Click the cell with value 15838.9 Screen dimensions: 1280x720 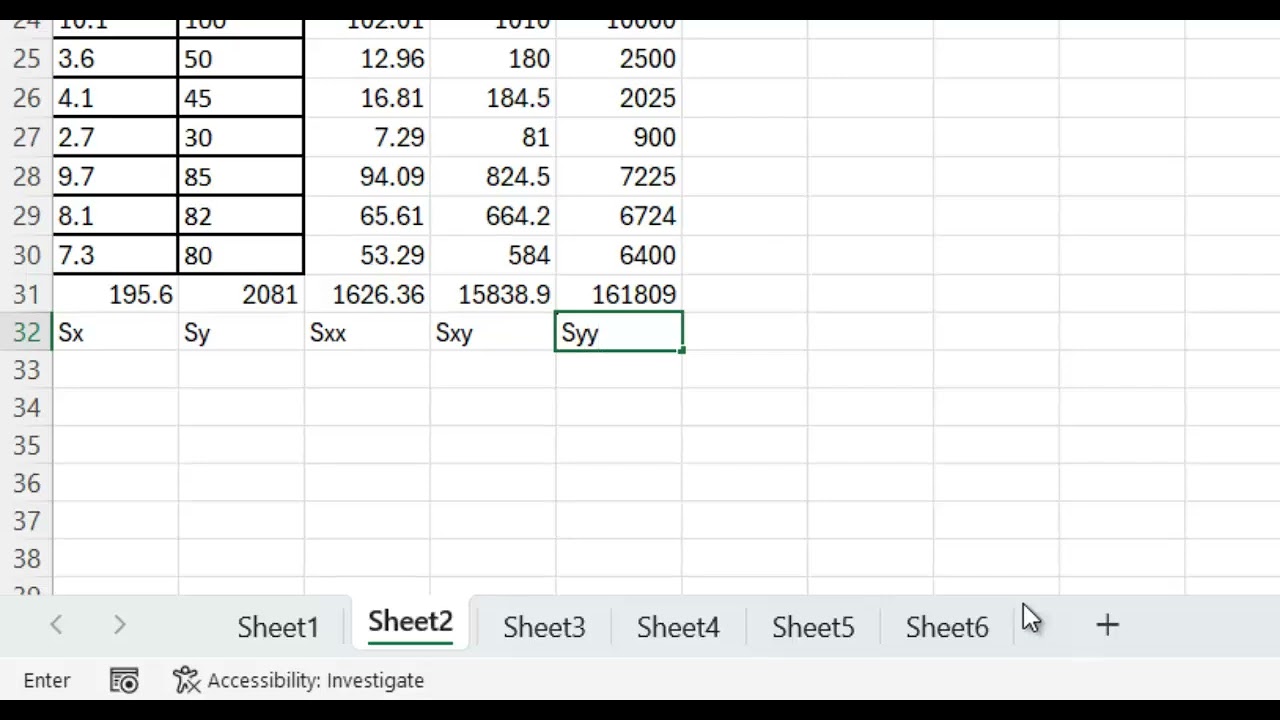pos(492,295)
